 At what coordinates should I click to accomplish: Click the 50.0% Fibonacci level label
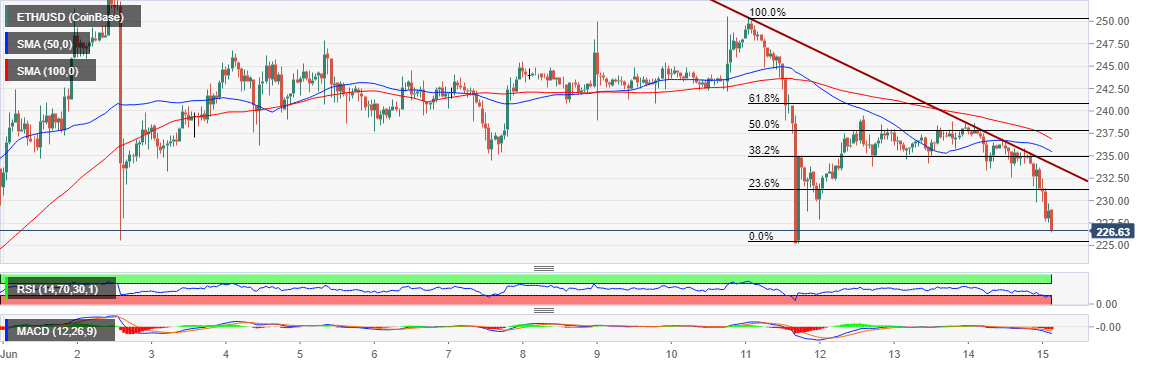coord(764,125)
